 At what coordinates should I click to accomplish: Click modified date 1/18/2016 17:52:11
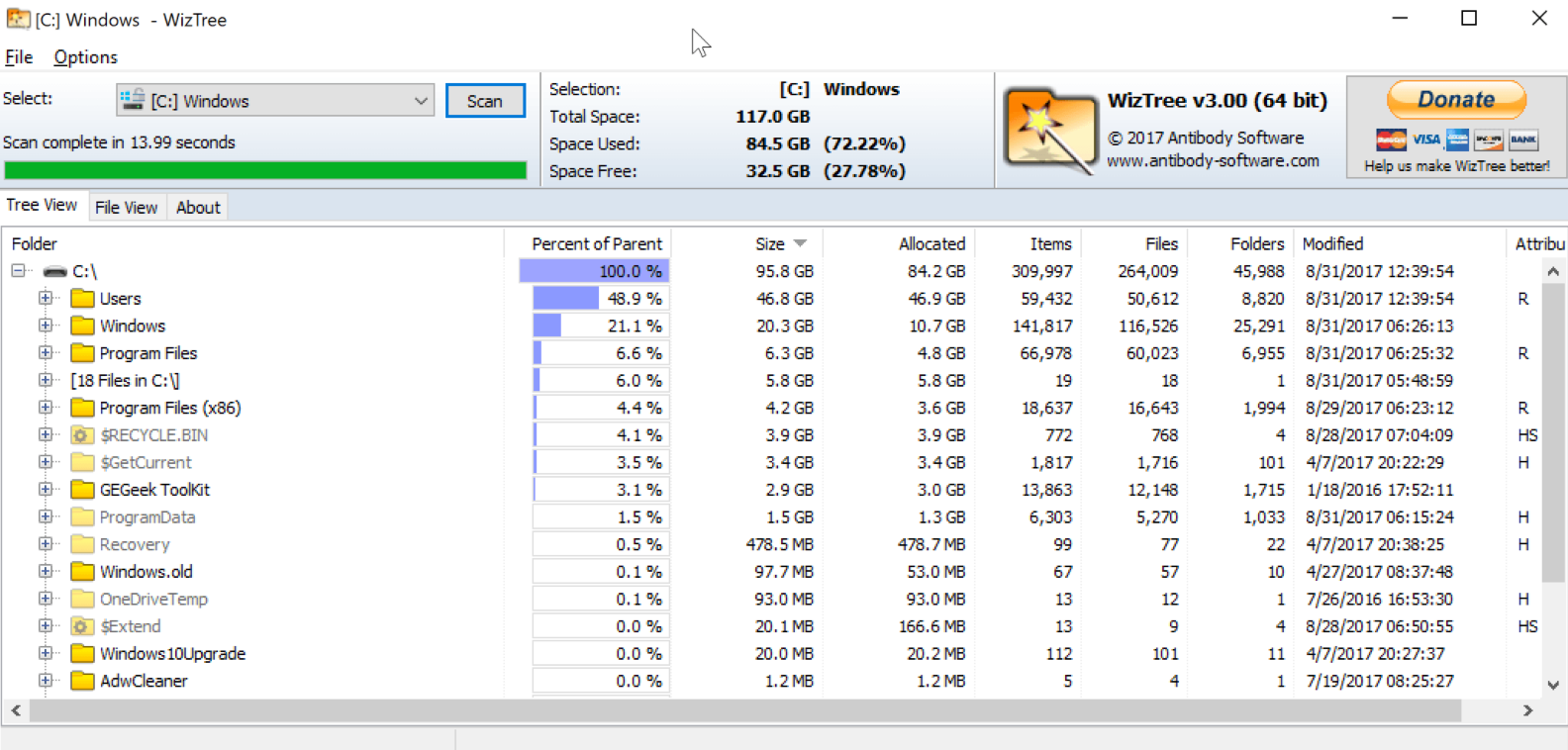pyautogui.click(x=1380, y=490)
